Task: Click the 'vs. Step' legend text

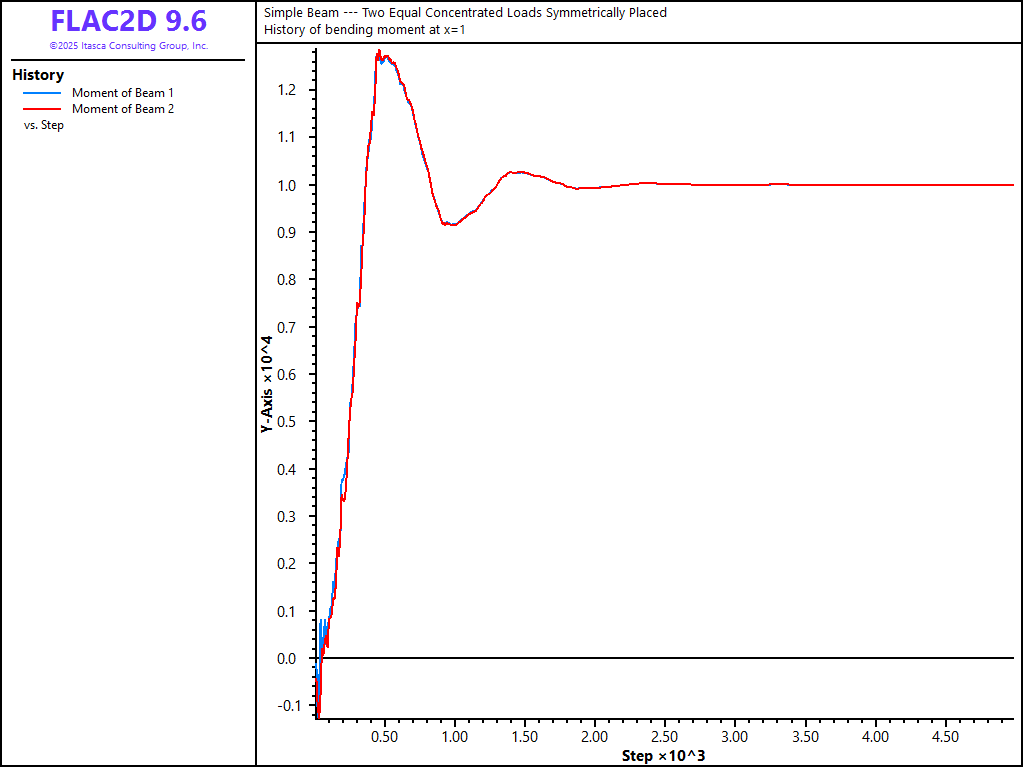Action: point(44,125)
